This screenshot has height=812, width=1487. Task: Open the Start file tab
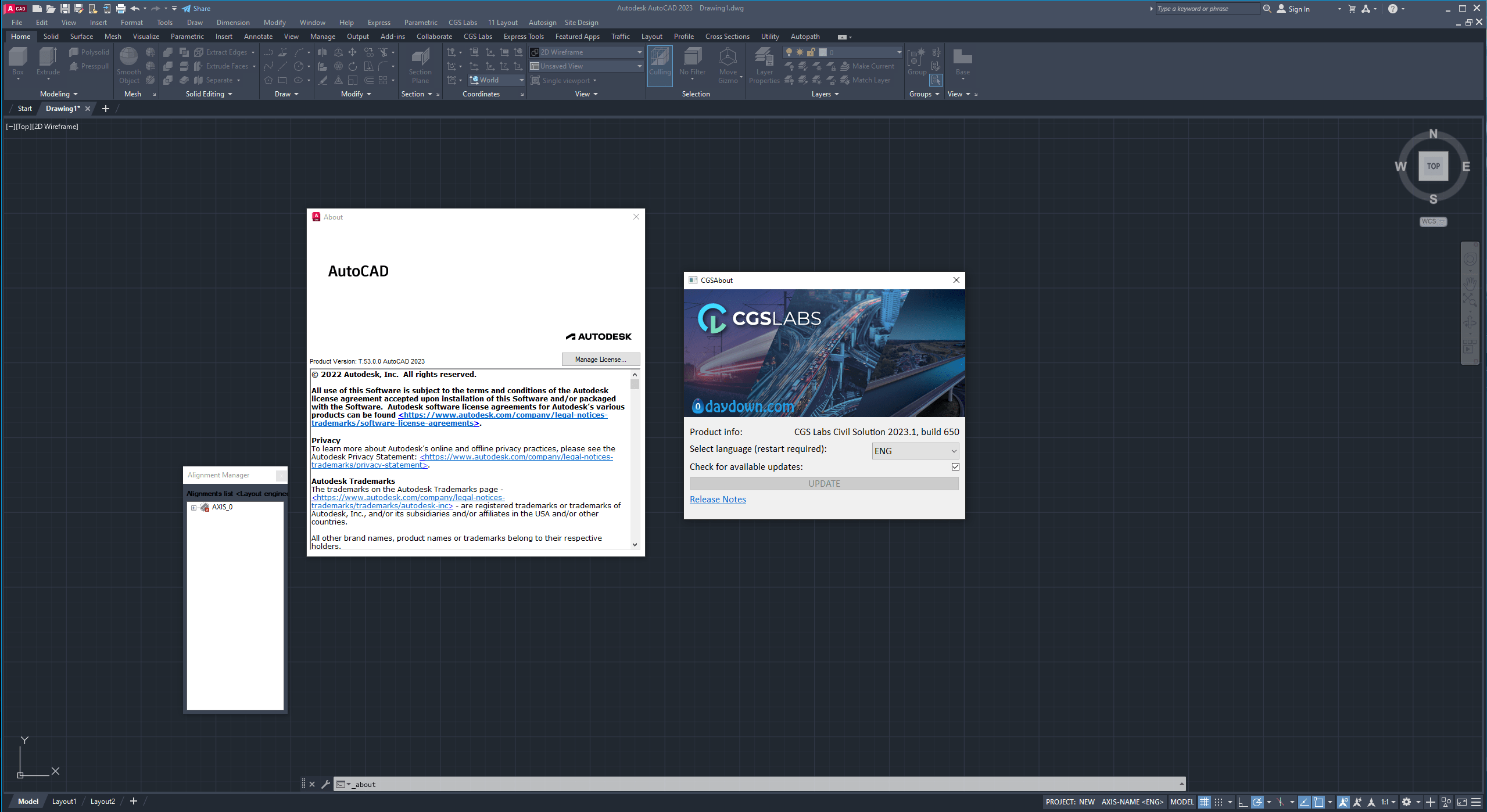(x=24, y=109)
